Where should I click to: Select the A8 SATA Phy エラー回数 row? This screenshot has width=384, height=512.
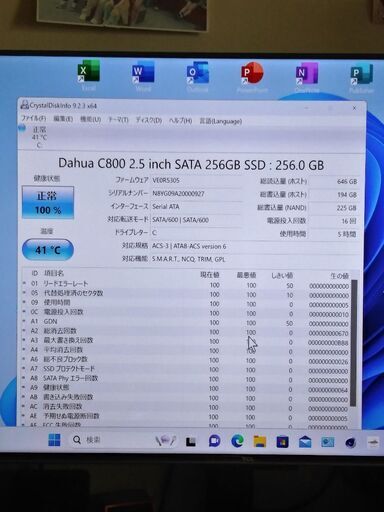click(x=186, y=379)
